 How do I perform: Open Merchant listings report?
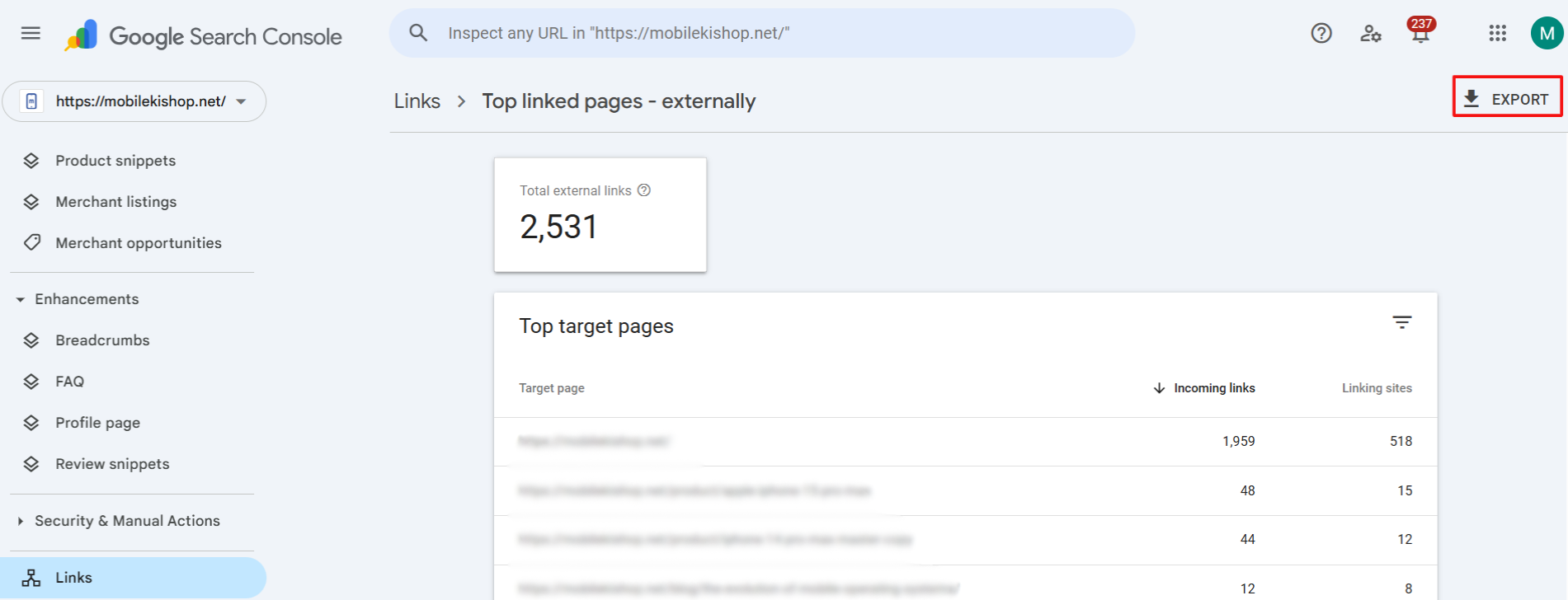click(x=115, y=202)
